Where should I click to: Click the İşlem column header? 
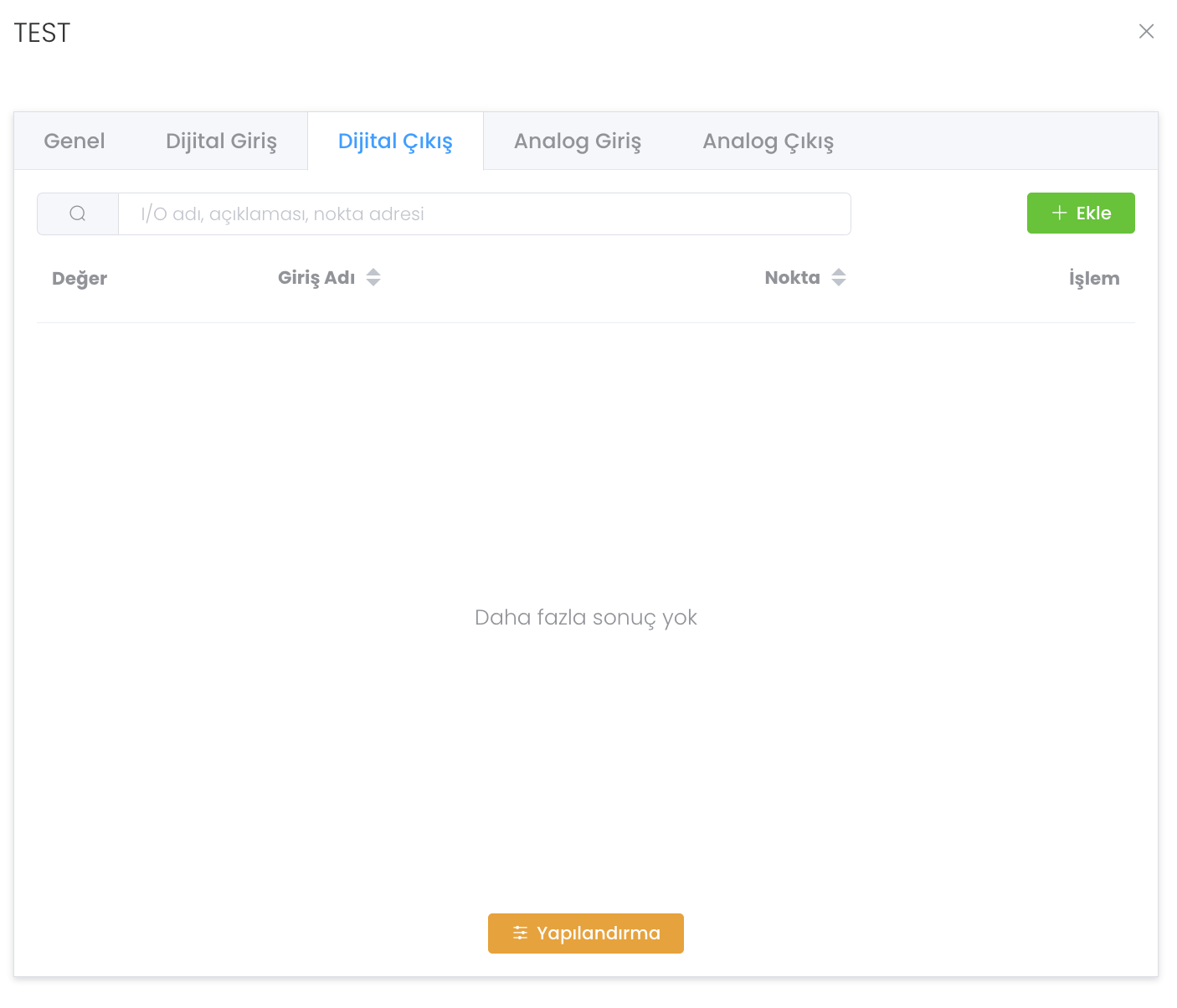click(1093, 279)
